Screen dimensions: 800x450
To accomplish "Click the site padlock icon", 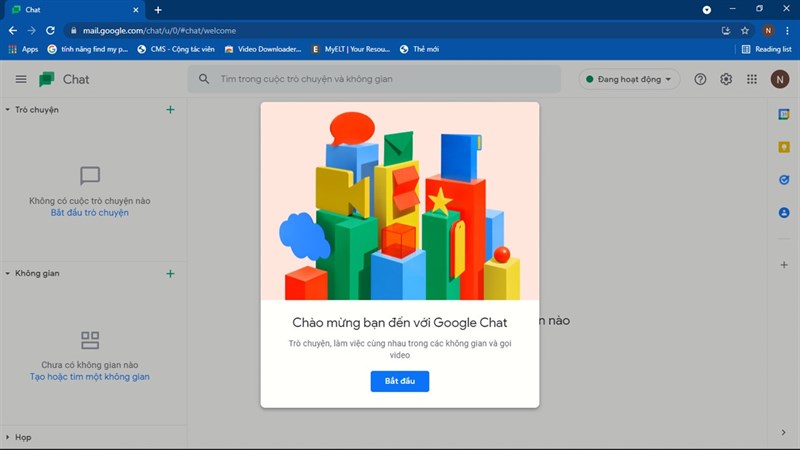I will click(74, 31).
